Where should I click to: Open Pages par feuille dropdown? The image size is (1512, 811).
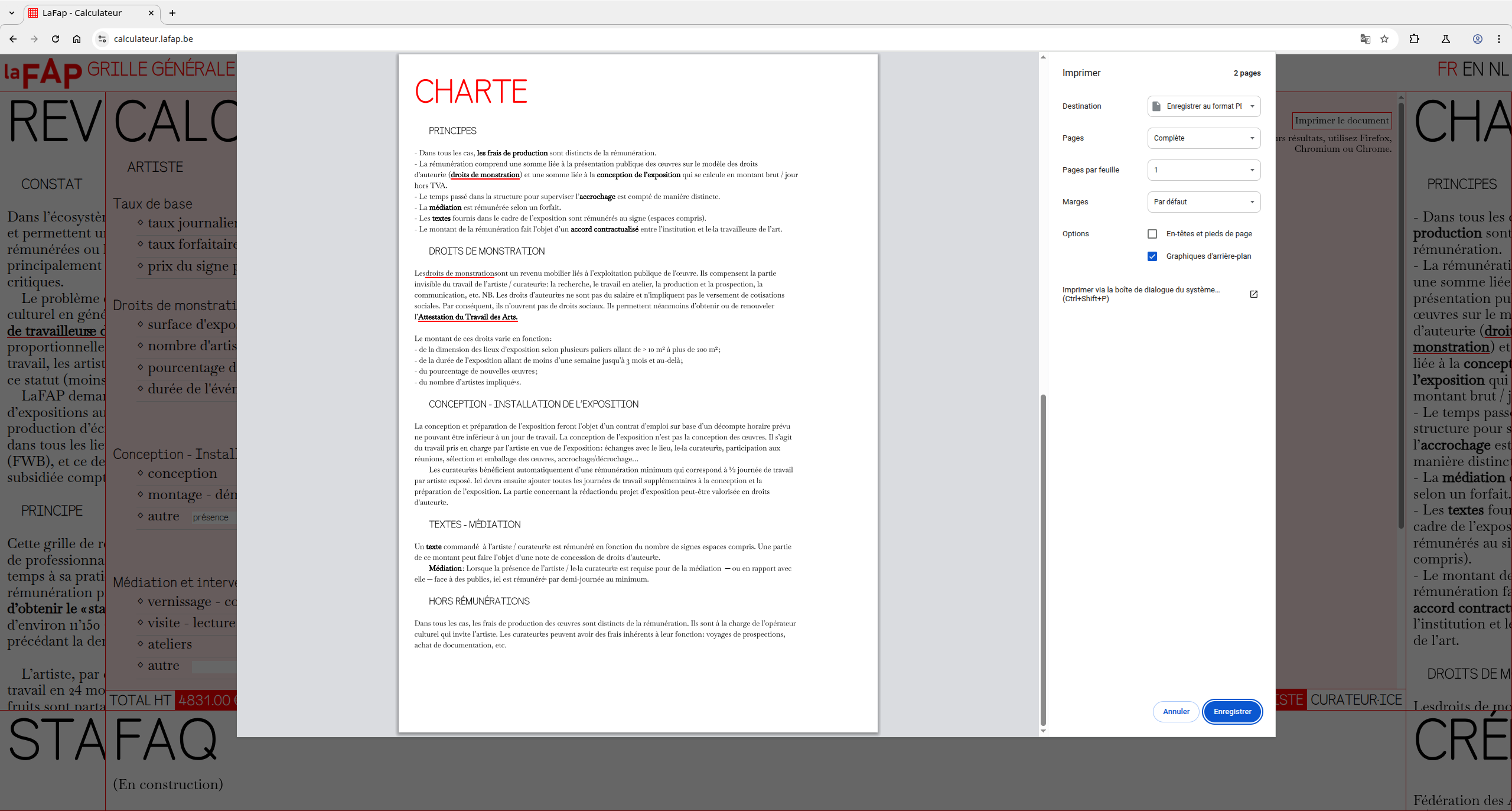coord(1204,170)
